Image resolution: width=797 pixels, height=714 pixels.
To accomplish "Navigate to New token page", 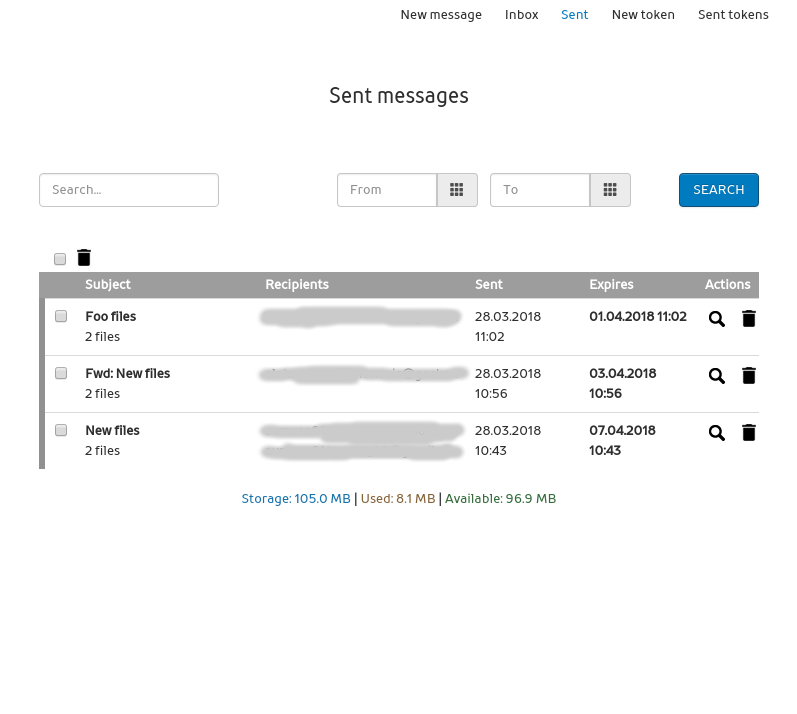I will pyautogui.click(x=643, y=15).
